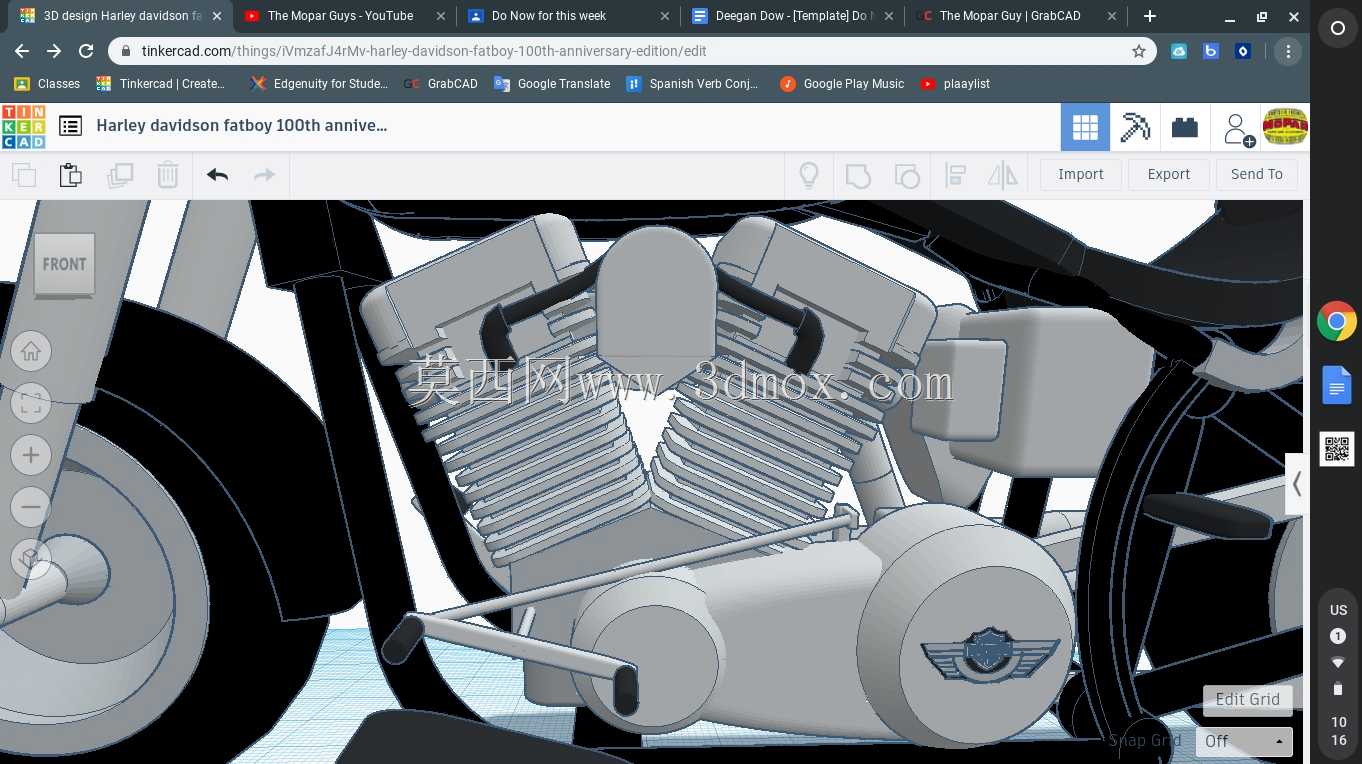Switch to the Deegan Dow Template tab
1362x764 pixels.
click(x=790, y=16)
